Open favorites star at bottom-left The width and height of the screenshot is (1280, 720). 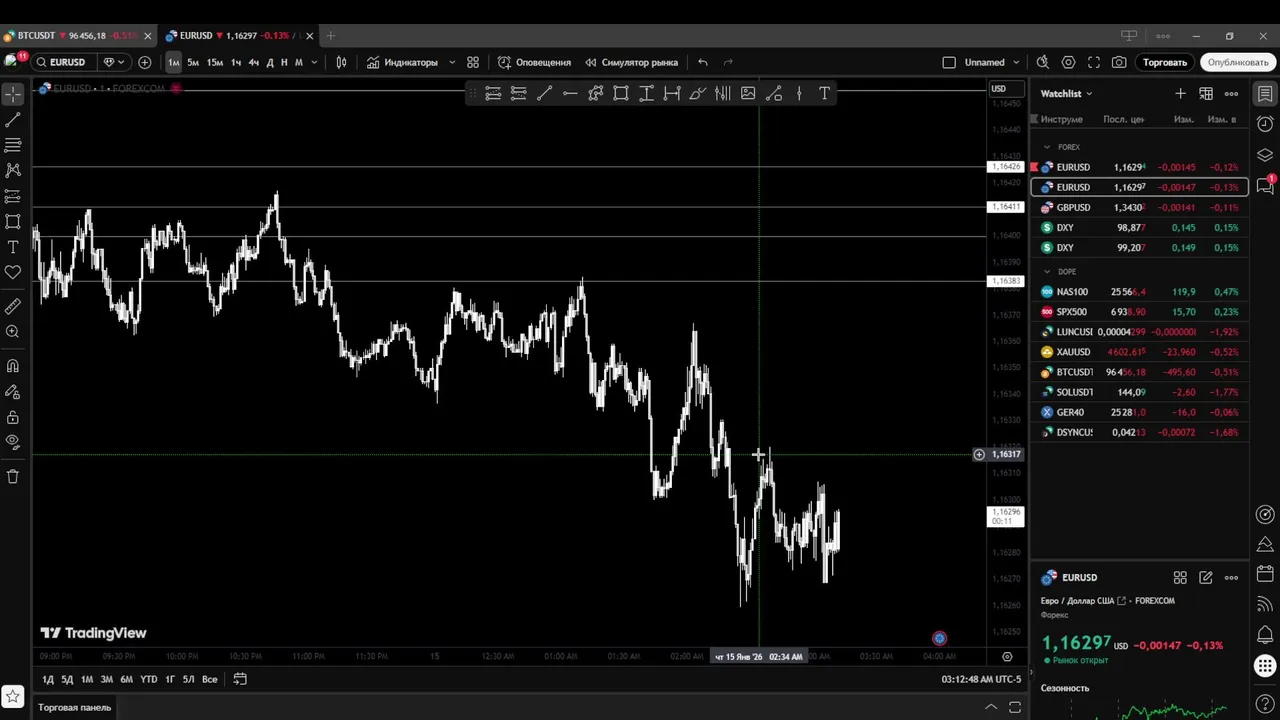(x=13, y=696)
